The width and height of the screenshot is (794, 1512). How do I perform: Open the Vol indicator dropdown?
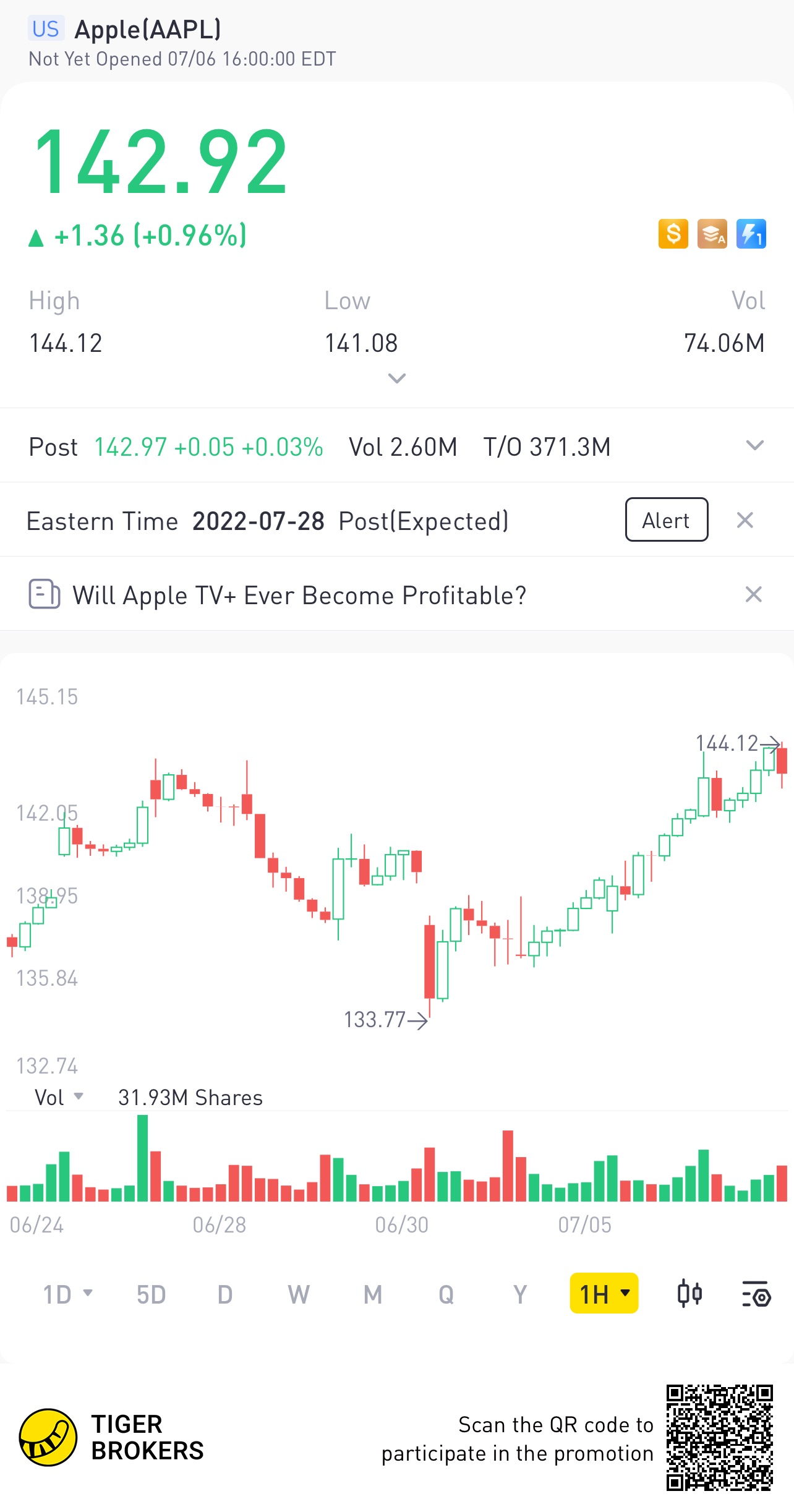pyautogui.click(x=59, y=1097)
